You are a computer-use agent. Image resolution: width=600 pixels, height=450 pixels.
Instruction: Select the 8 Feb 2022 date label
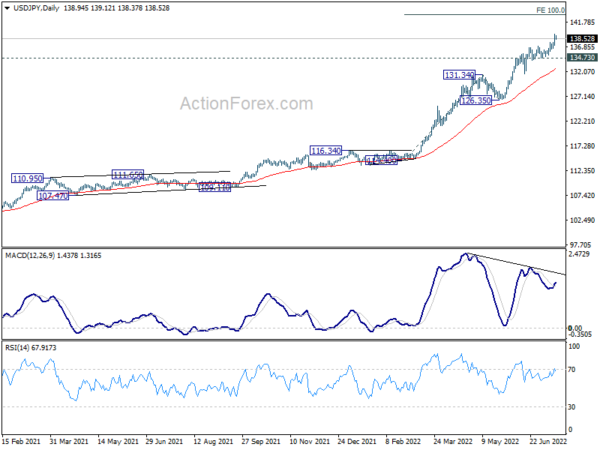(x=403, y=441)
